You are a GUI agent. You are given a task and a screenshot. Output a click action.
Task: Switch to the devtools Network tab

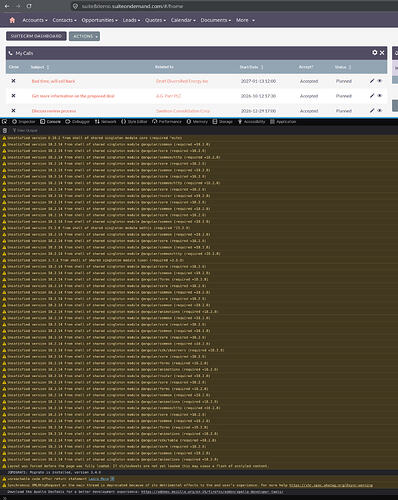[x=105, y=122]
